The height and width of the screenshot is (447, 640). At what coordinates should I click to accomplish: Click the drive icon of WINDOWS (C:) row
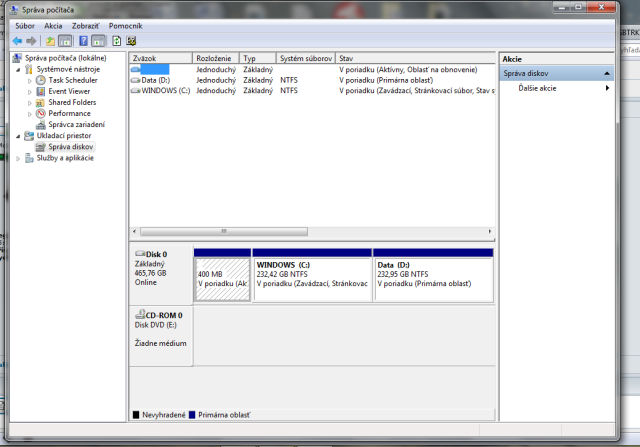pos(135,91)
